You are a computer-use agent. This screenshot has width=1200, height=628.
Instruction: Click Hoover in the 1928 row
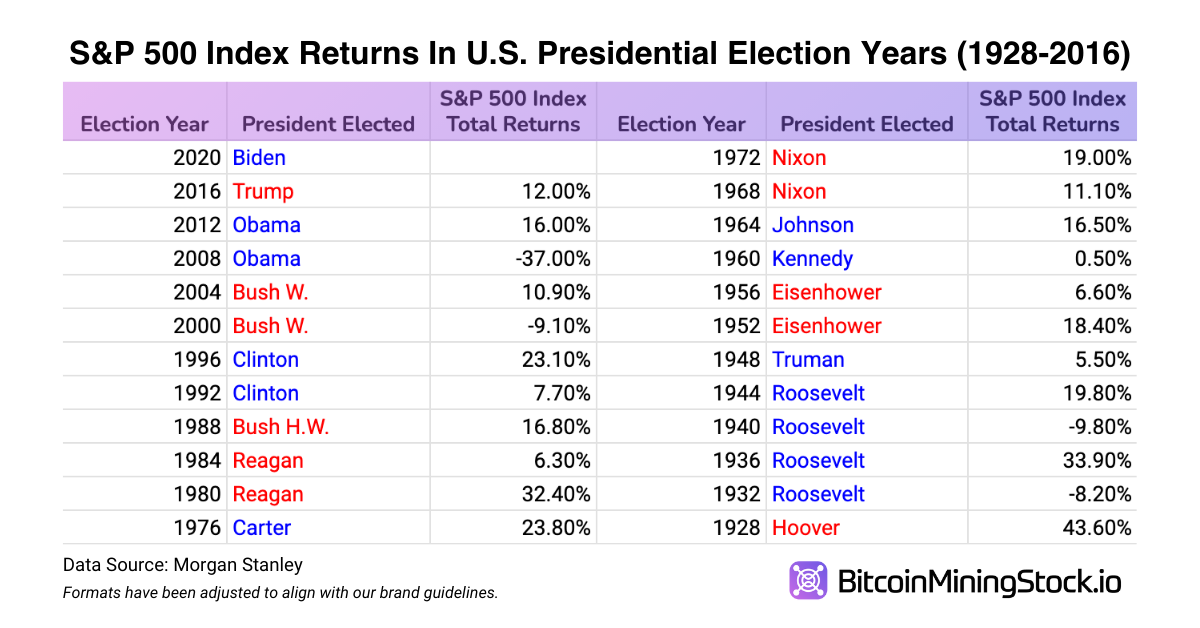coord(806,528)
